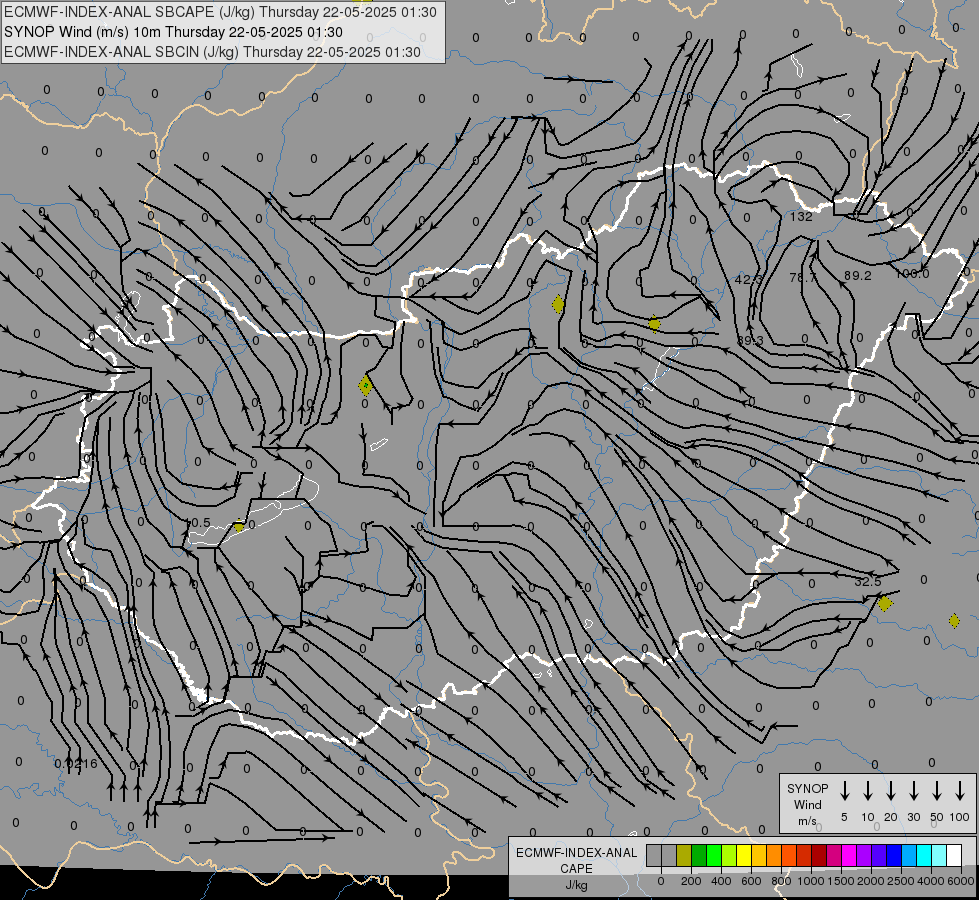Pick the amber swatch right of the 600 mark
Viewport: 979px width, 900px height.
pos(759,856)
